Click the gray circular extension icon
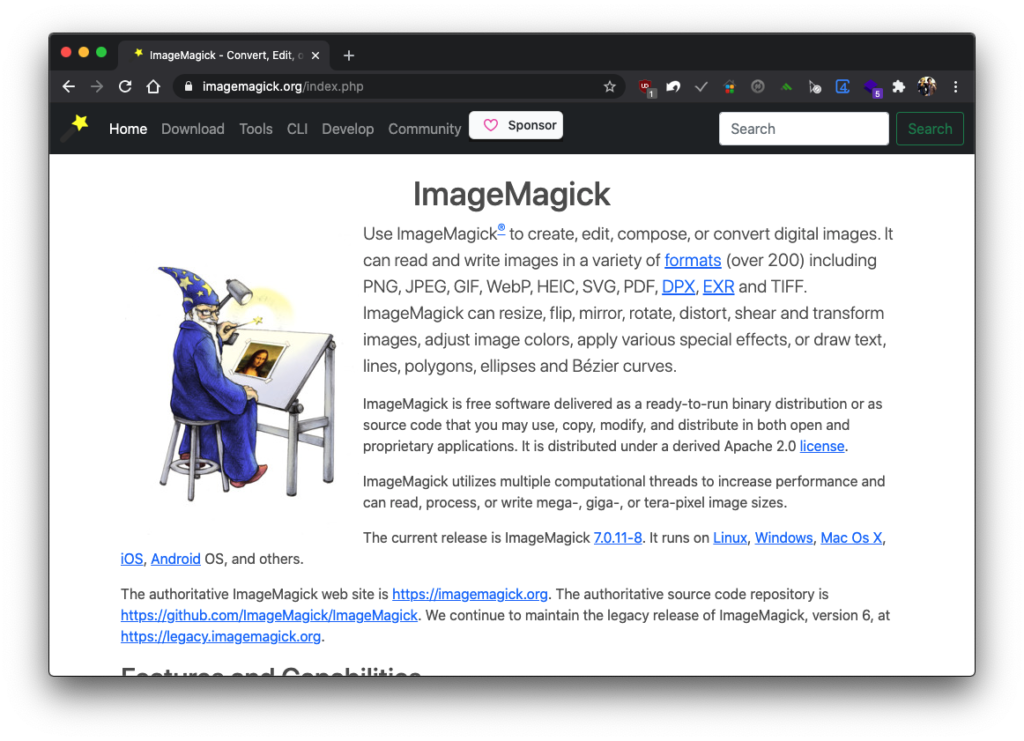Image resolution: width=1024 pixels, height=741 pixels. (x=758, y=86)
